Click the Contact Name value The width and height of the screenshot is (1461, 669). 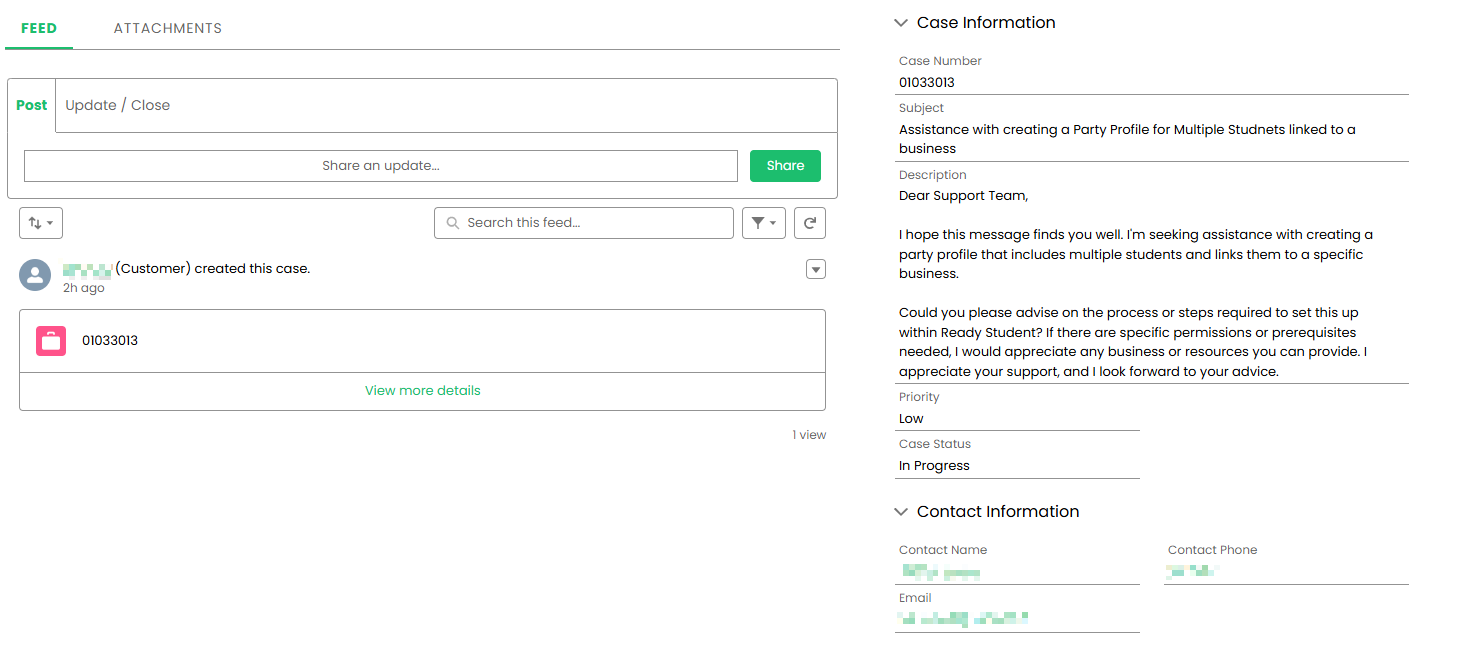point(940,572)
